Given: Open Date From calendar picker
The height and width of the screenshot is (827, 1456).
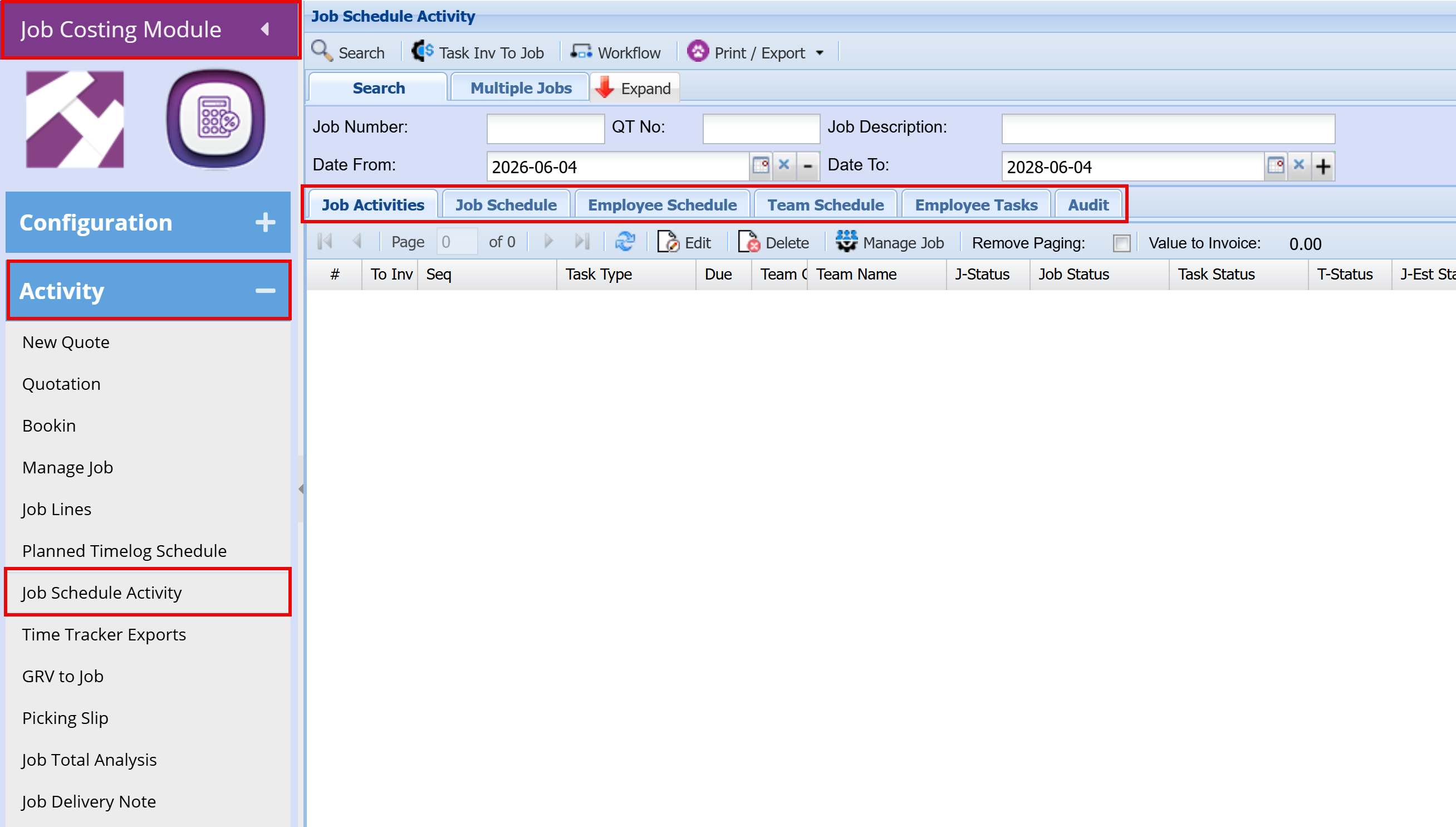Looking at the screenshot, I should [761, 165].
